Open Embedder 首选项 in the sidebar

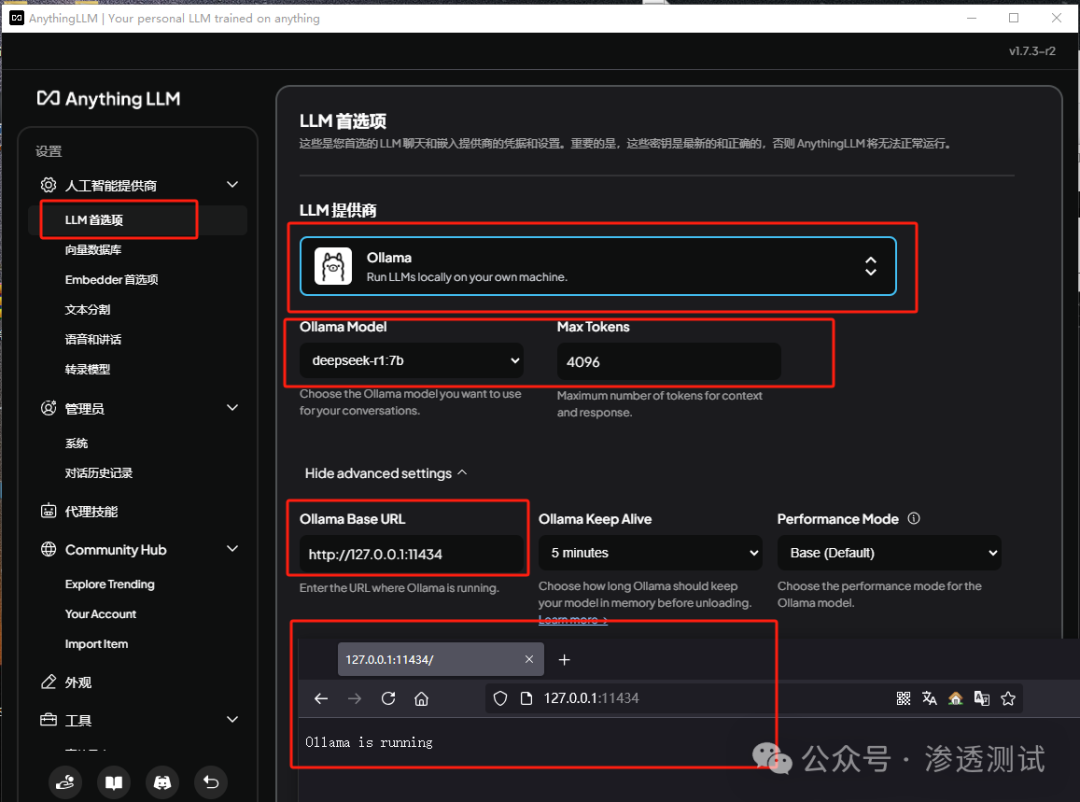[x=112, y=279]
